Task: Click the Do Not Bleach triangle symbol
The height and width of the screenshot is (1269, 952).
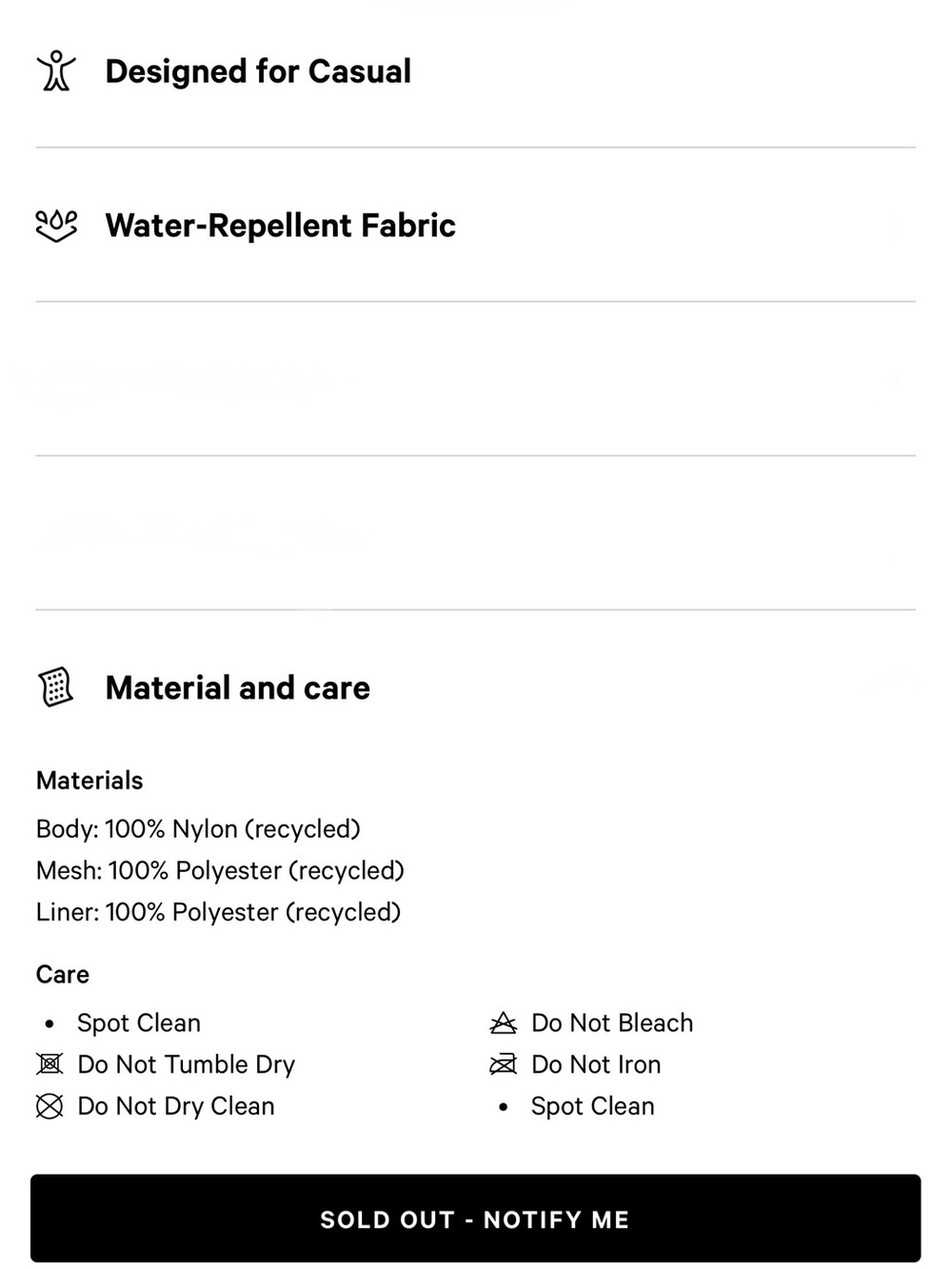Action: point(503,1023)
